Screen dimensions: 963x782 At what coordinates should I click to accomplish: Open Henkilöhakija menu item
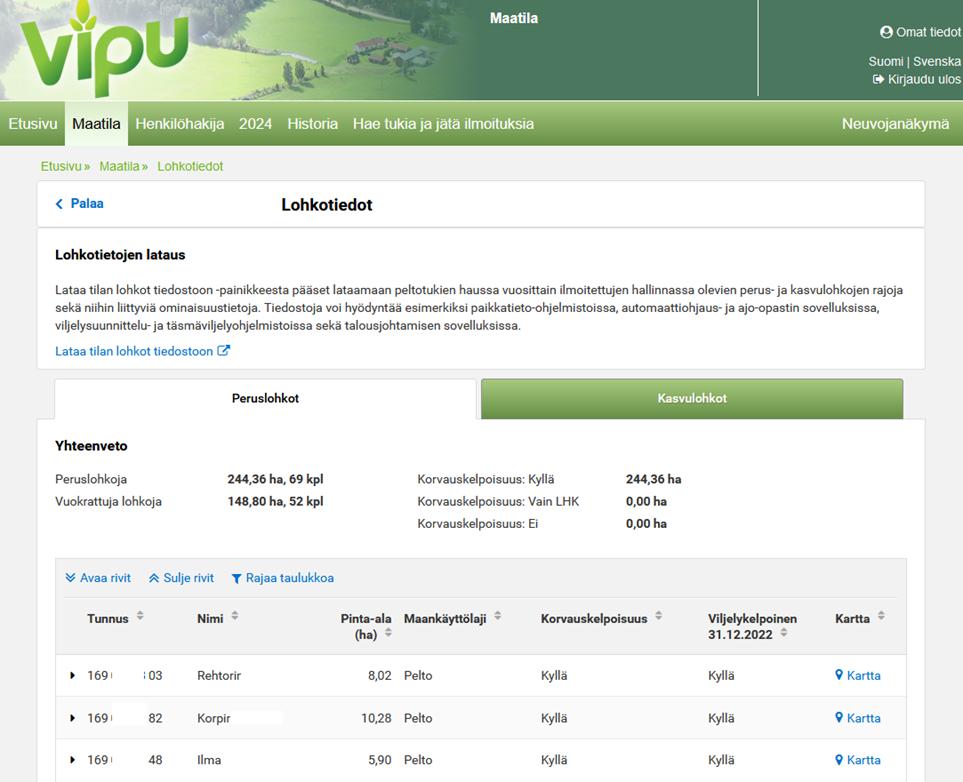pos(180,124)
